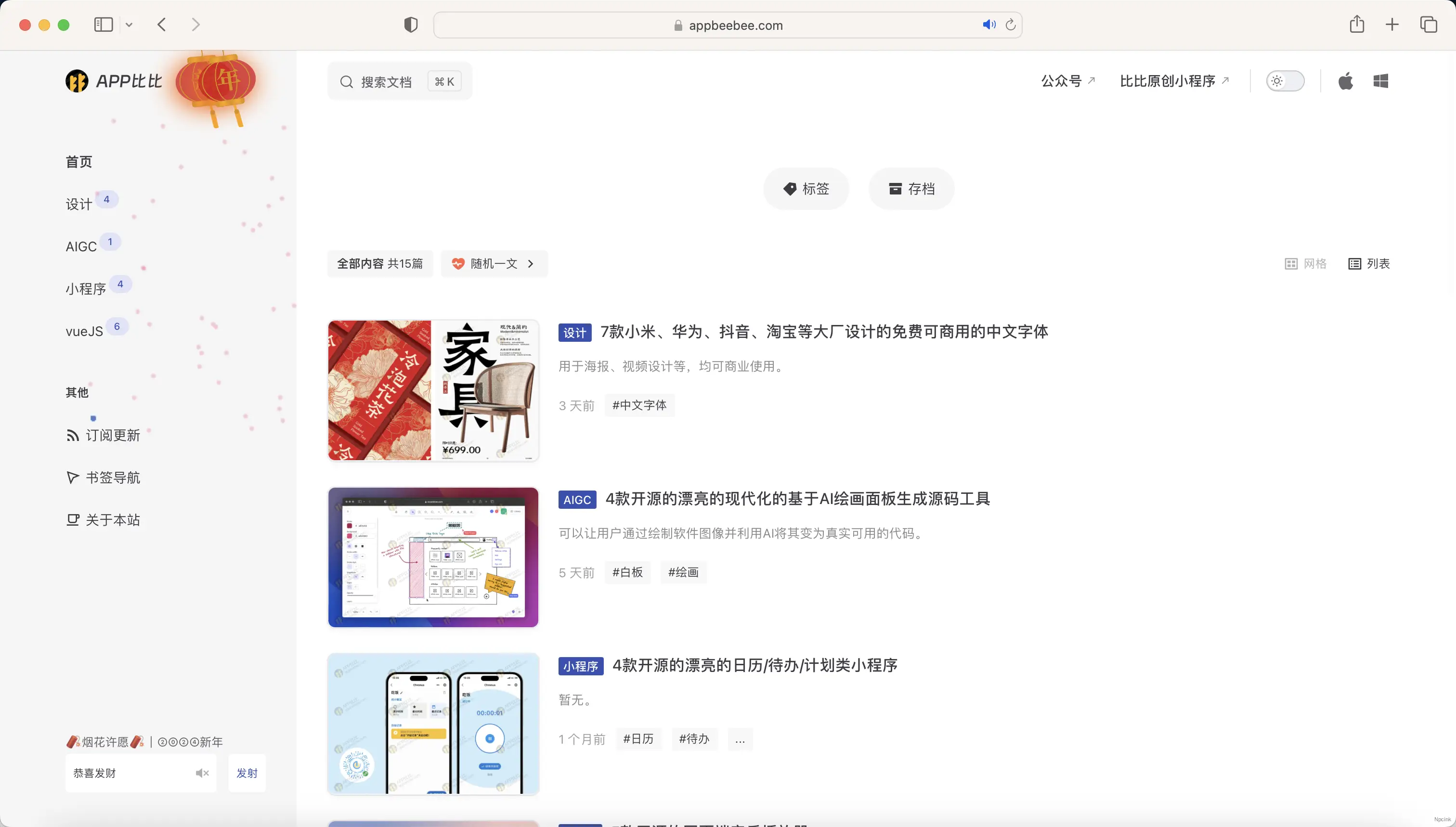The image size is (1456, 827).
Task: Click the Apple download icon
Action: (1345, 81)
